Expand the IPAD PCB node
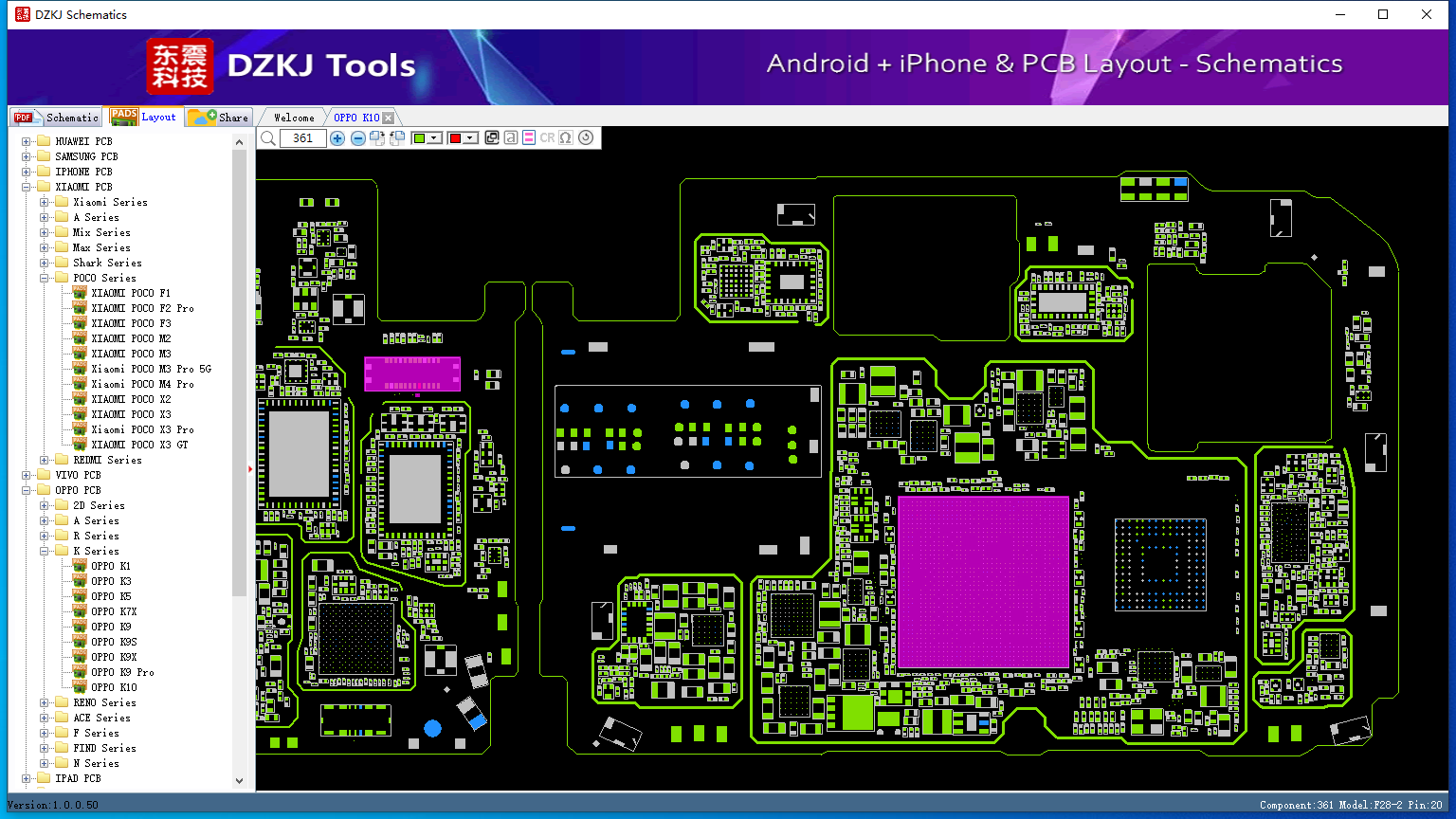 pos(27,778)
